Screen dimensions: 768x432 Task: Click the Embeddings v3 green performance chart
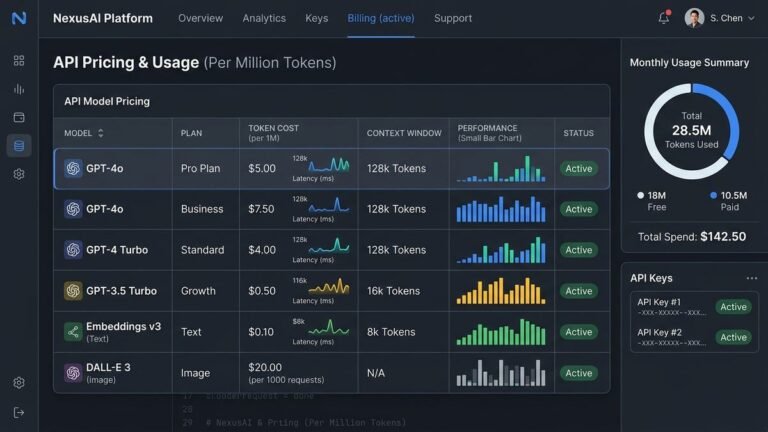[501, 332]
